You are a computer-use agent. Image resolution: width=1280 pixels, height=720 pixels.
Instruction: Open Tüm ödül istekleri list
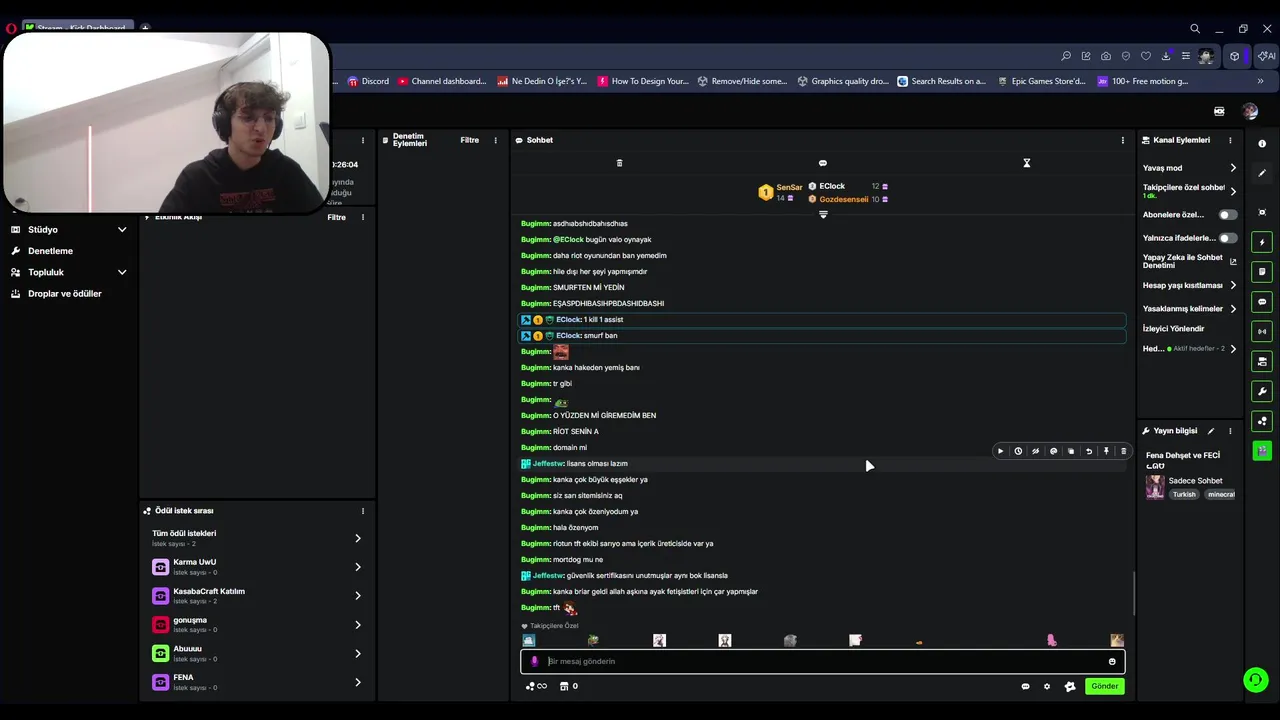256,538
